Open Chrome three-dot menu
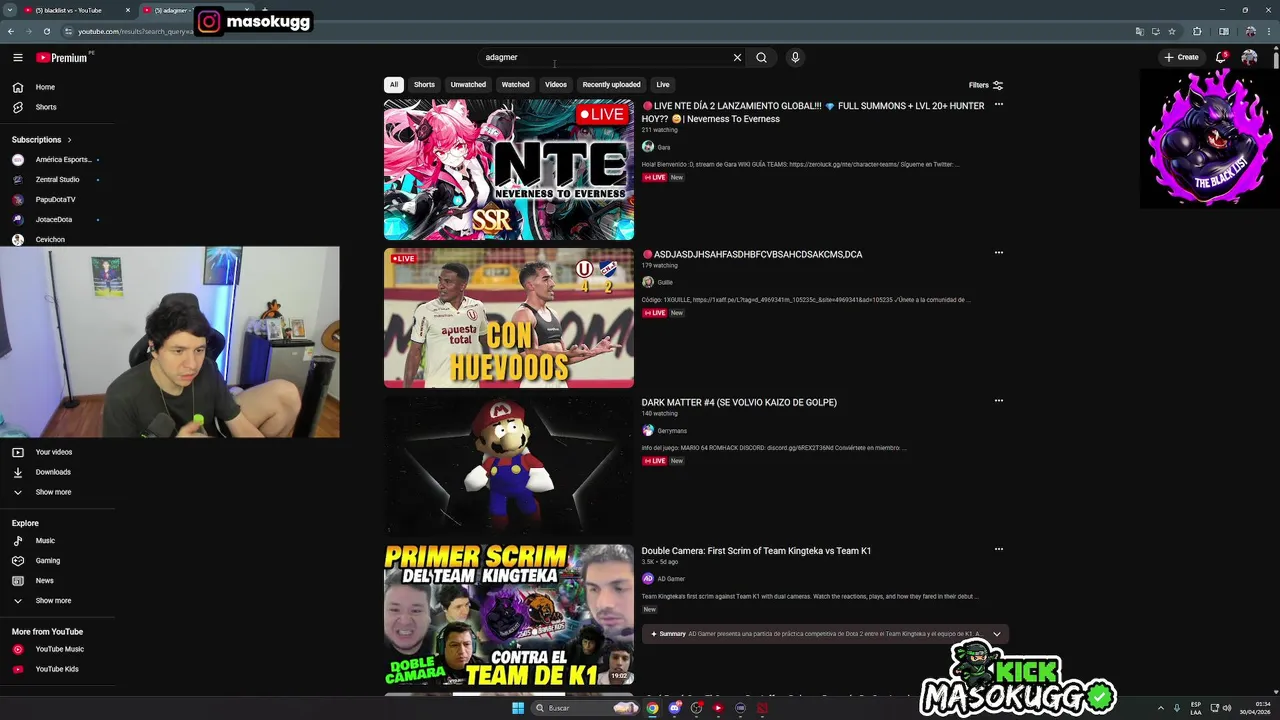The width and height of the screenshot is (1280, 720). coord(1268,31)
